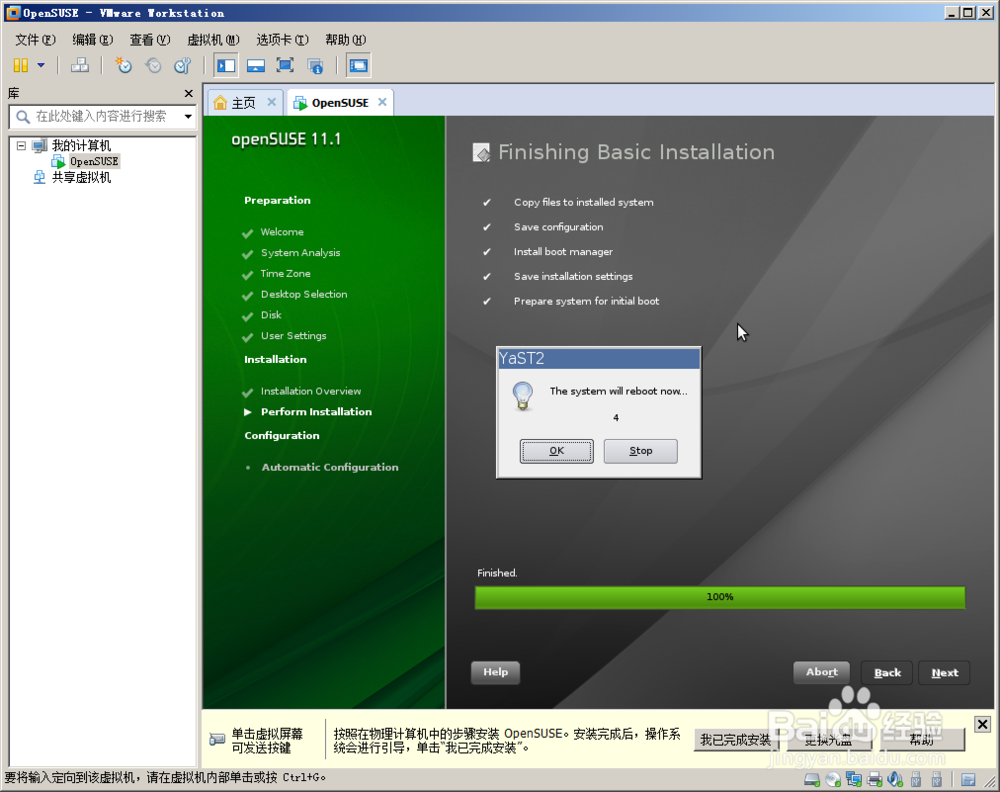Click the lightbulb icon in YaST2 dialog
The width and height of the screenshot is (1000, 792).
[523, 396]
